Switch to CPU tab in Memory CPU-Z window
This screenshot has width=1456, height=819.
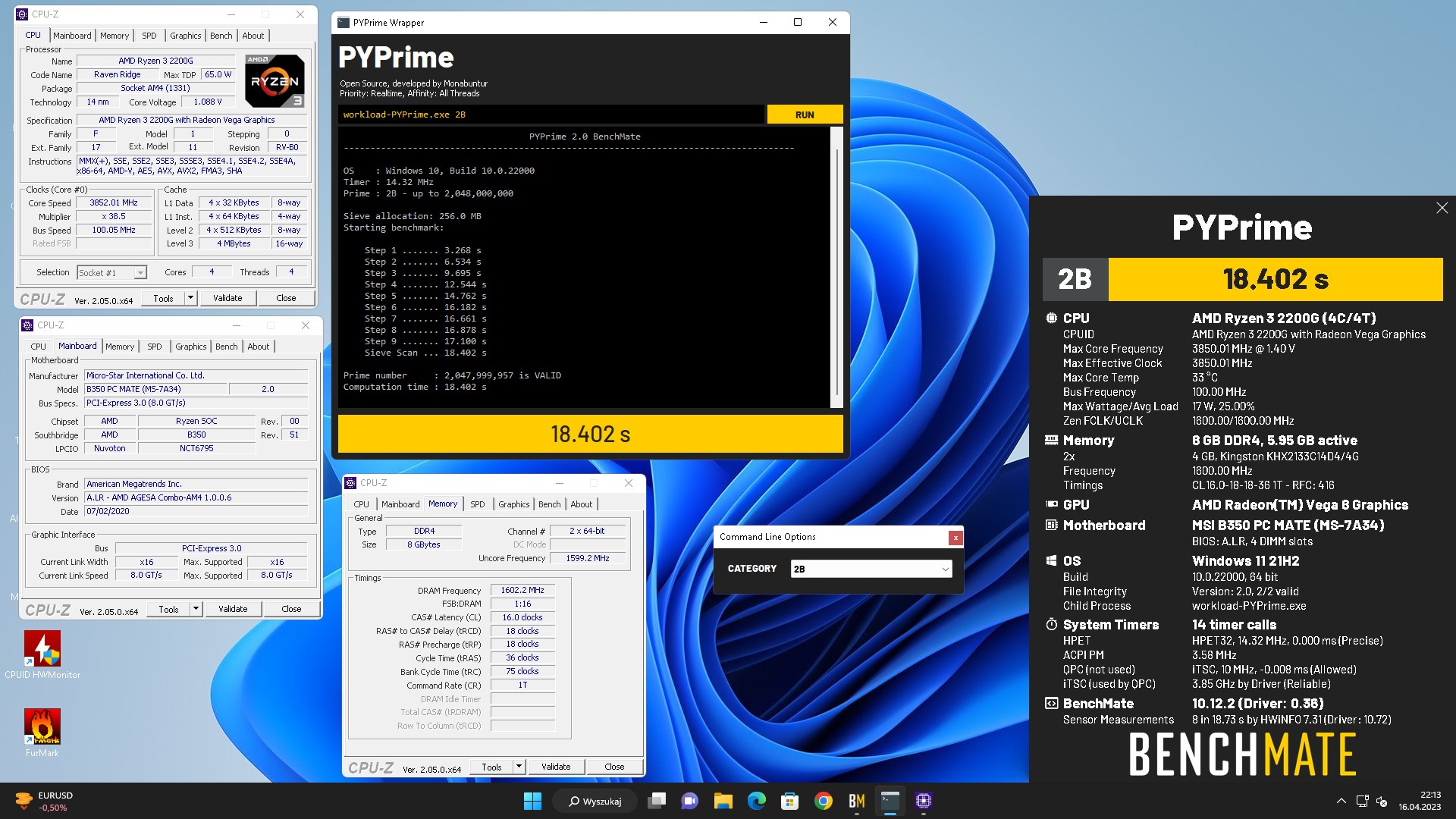(362, 504)
